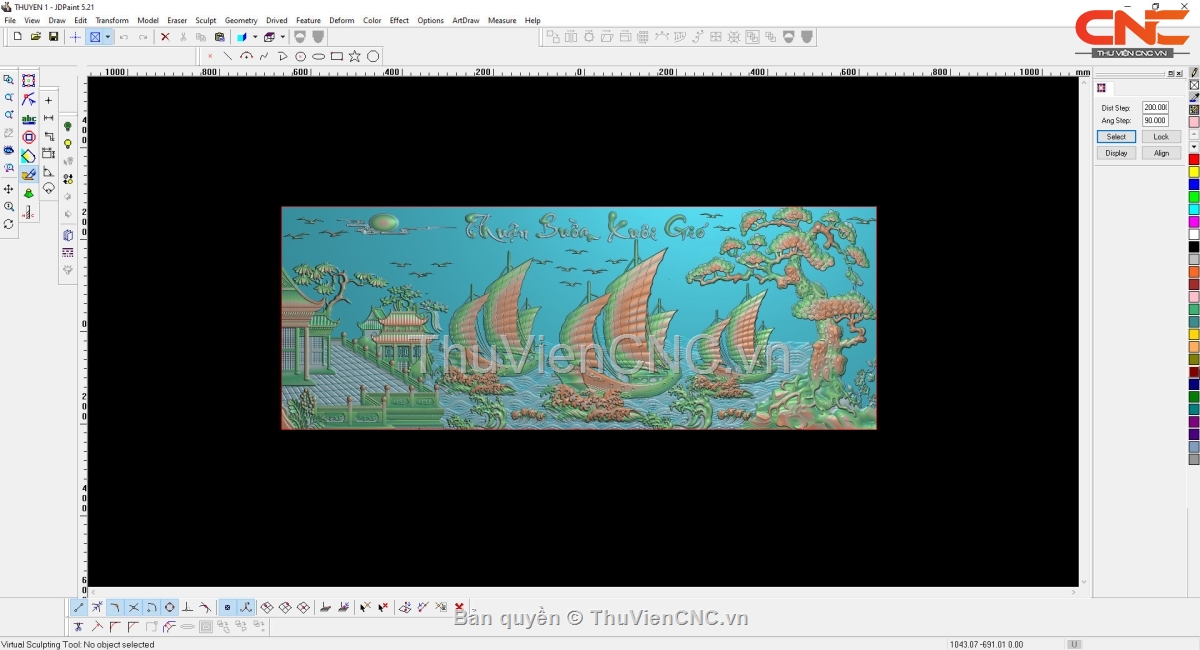Open the Geometry menu
Screen dimensions: 1200x650
[x=241, y=20]
